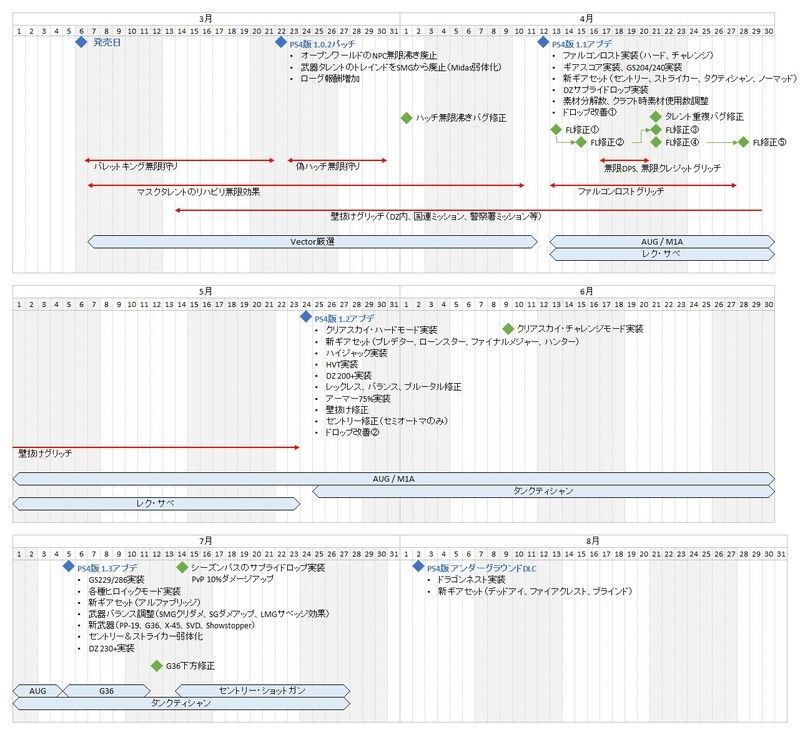Click the blue diamond beside 発売日
The width and height of the screenshot is (800, 735).
81,43
